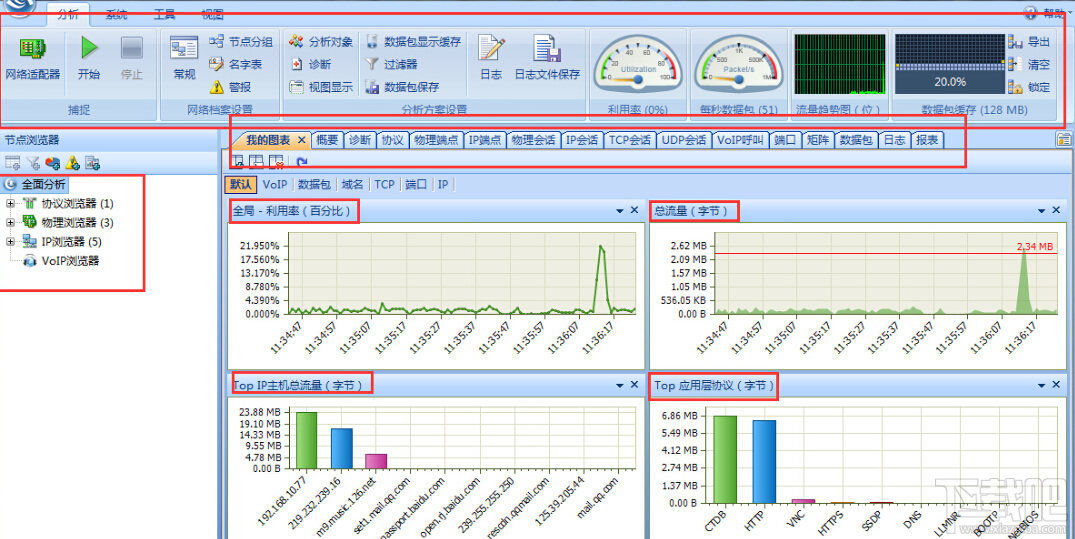The image size is (1075, 539).
Task: Open dropdown on Top 应用层协议 panel
Action: point(1041,385)
